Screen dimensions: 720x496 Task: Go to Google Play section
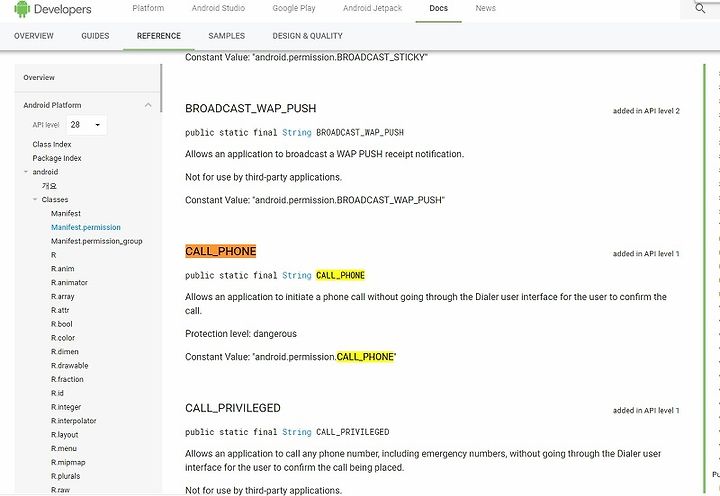coord(294,8)
